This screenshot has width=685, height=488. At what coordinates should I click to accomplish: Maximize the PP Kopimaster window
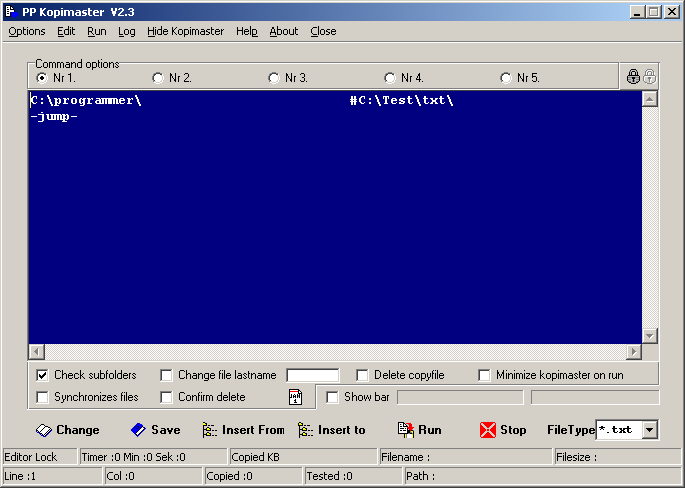point(654,12)
